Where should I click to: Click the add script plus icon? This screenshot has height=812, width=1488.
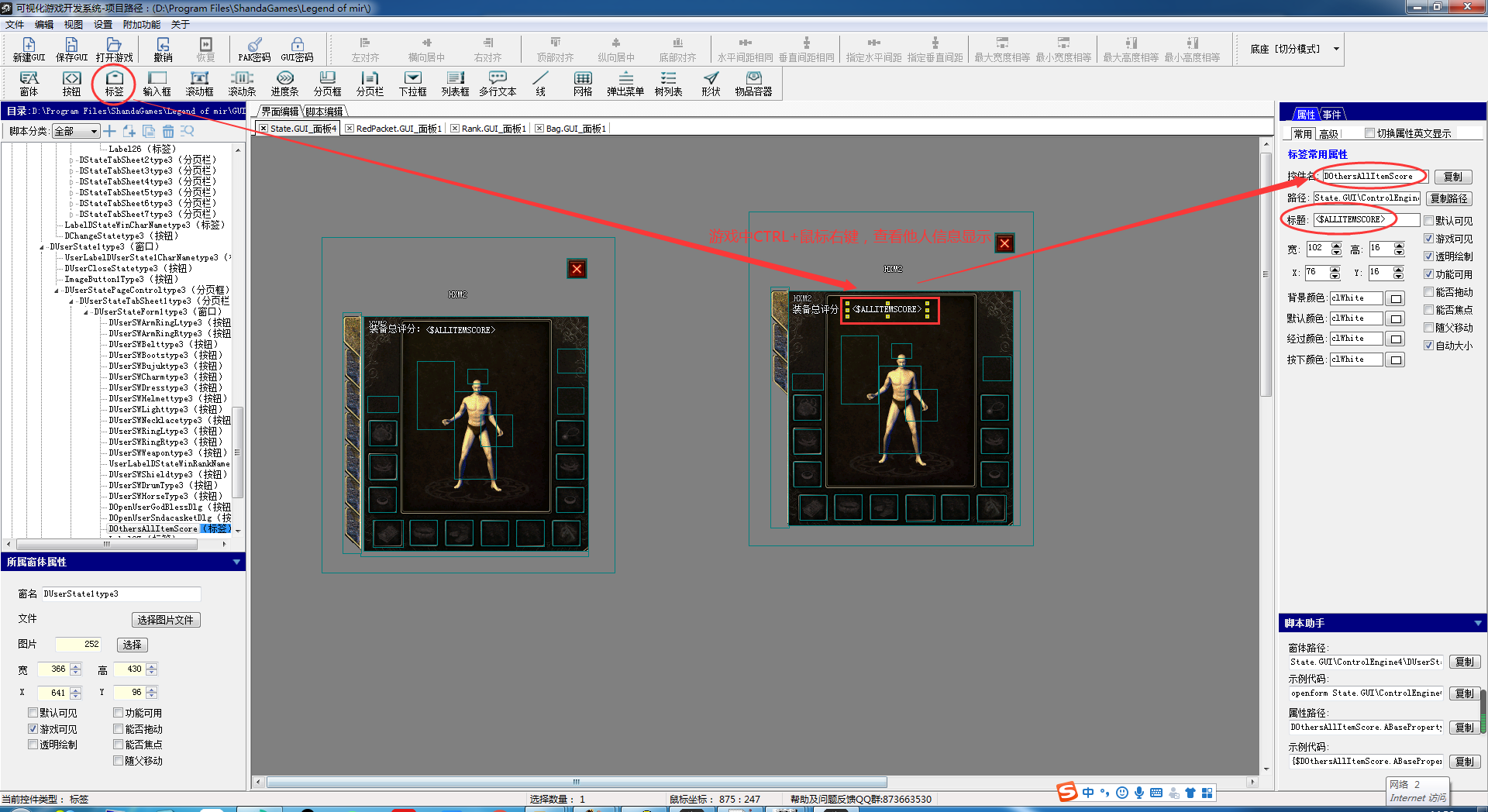coord(110,131)
